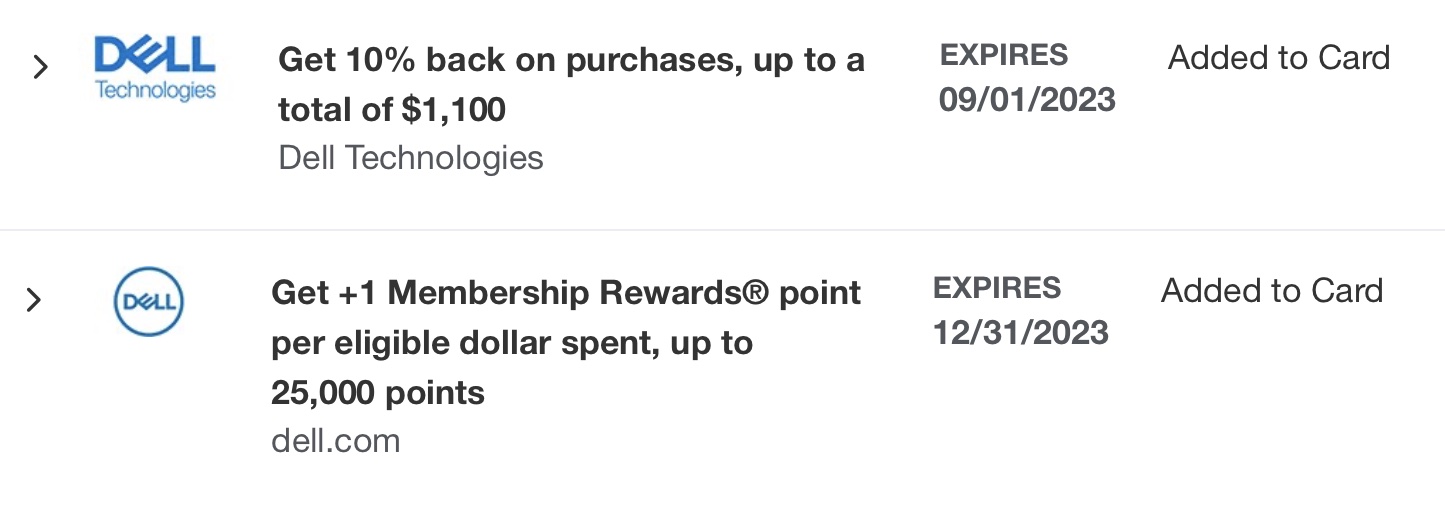Click the "per eligible dollar spent" line
This screenshot has width=1445, height=510.
(x=512, y=343)
